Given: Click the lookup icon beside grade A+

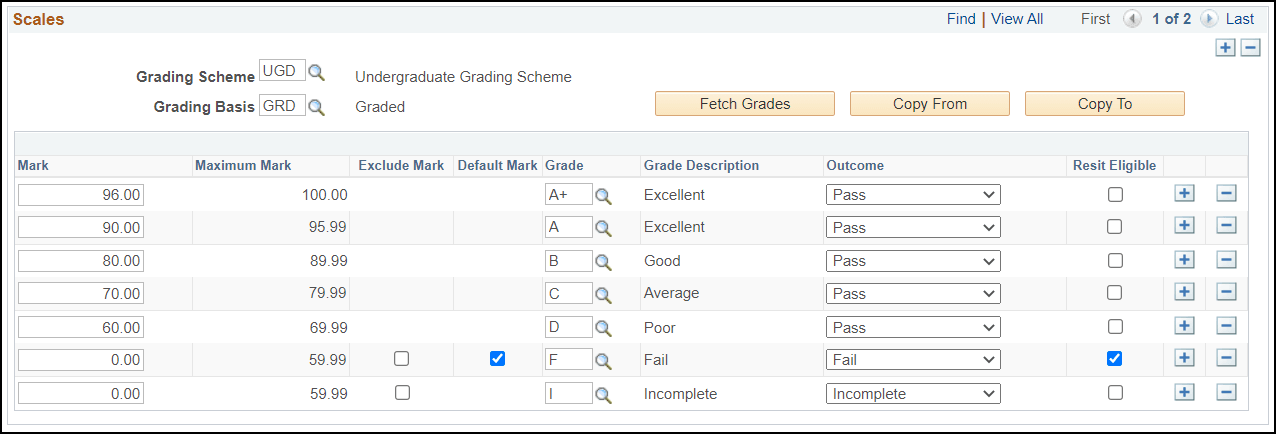Looking at the screenshot, I should click(x=603, y=197).
